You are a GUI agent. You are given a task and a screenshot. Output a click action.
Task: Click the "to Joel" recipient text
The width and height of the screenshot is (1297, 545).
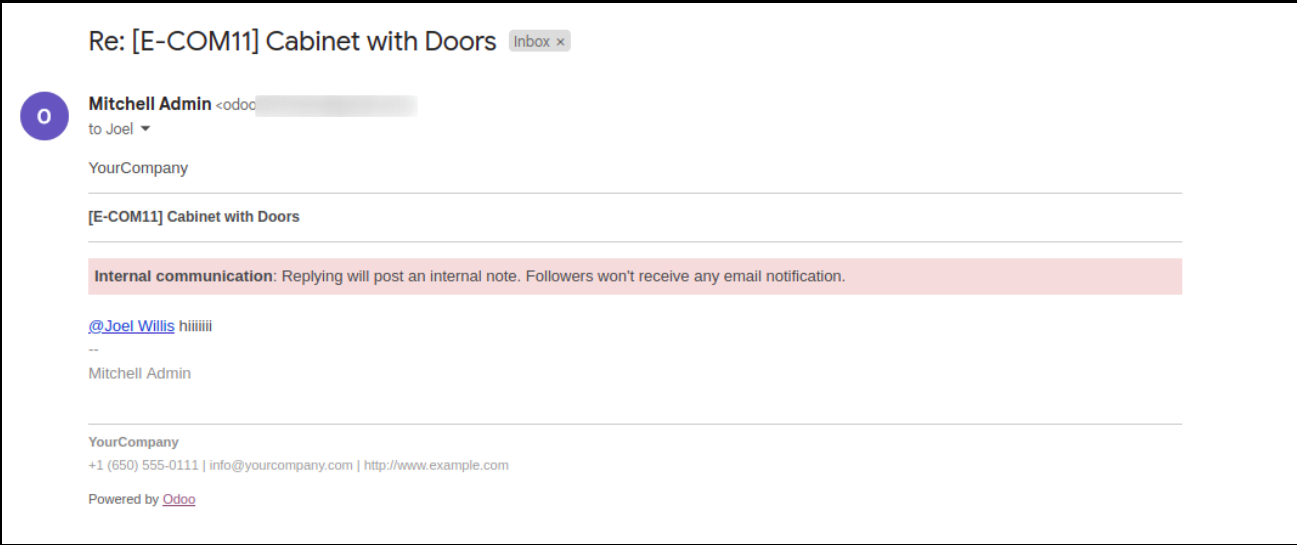[x=111, y=129]
